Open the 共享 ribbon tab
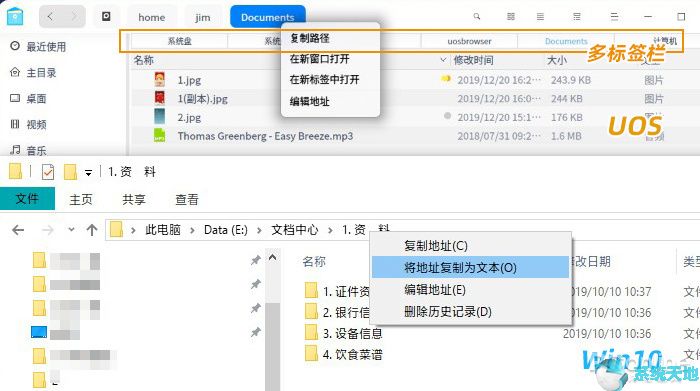This screenshot has width=700, height=391. 133,199
